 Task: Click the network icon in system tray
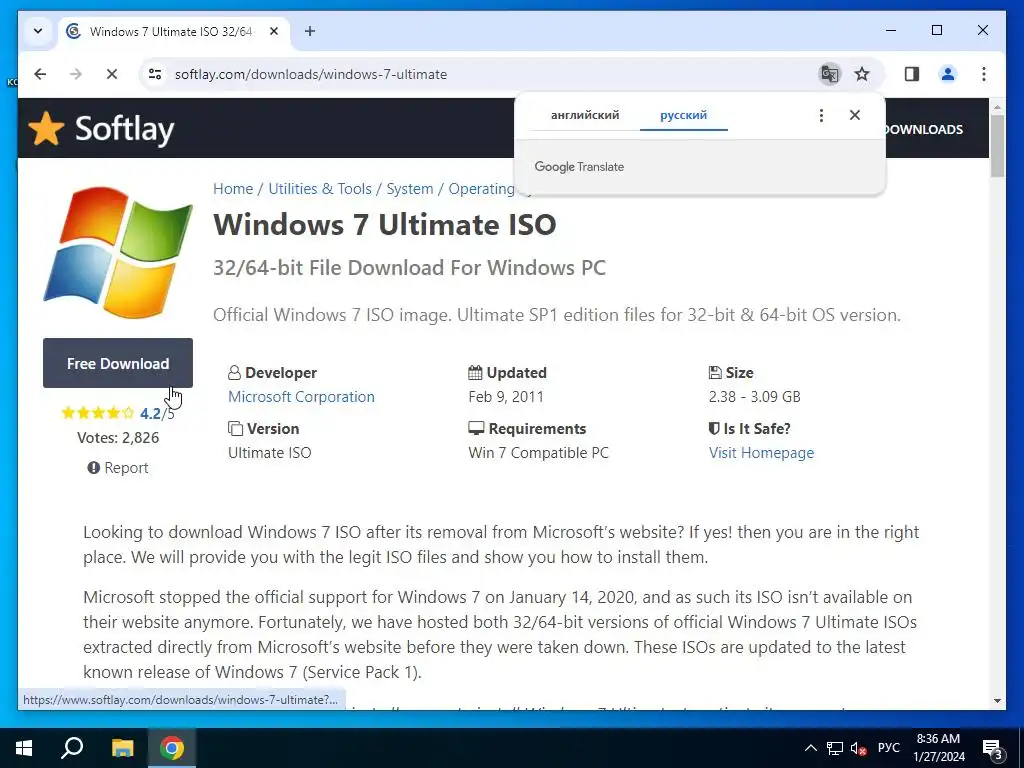coord(834,748)
